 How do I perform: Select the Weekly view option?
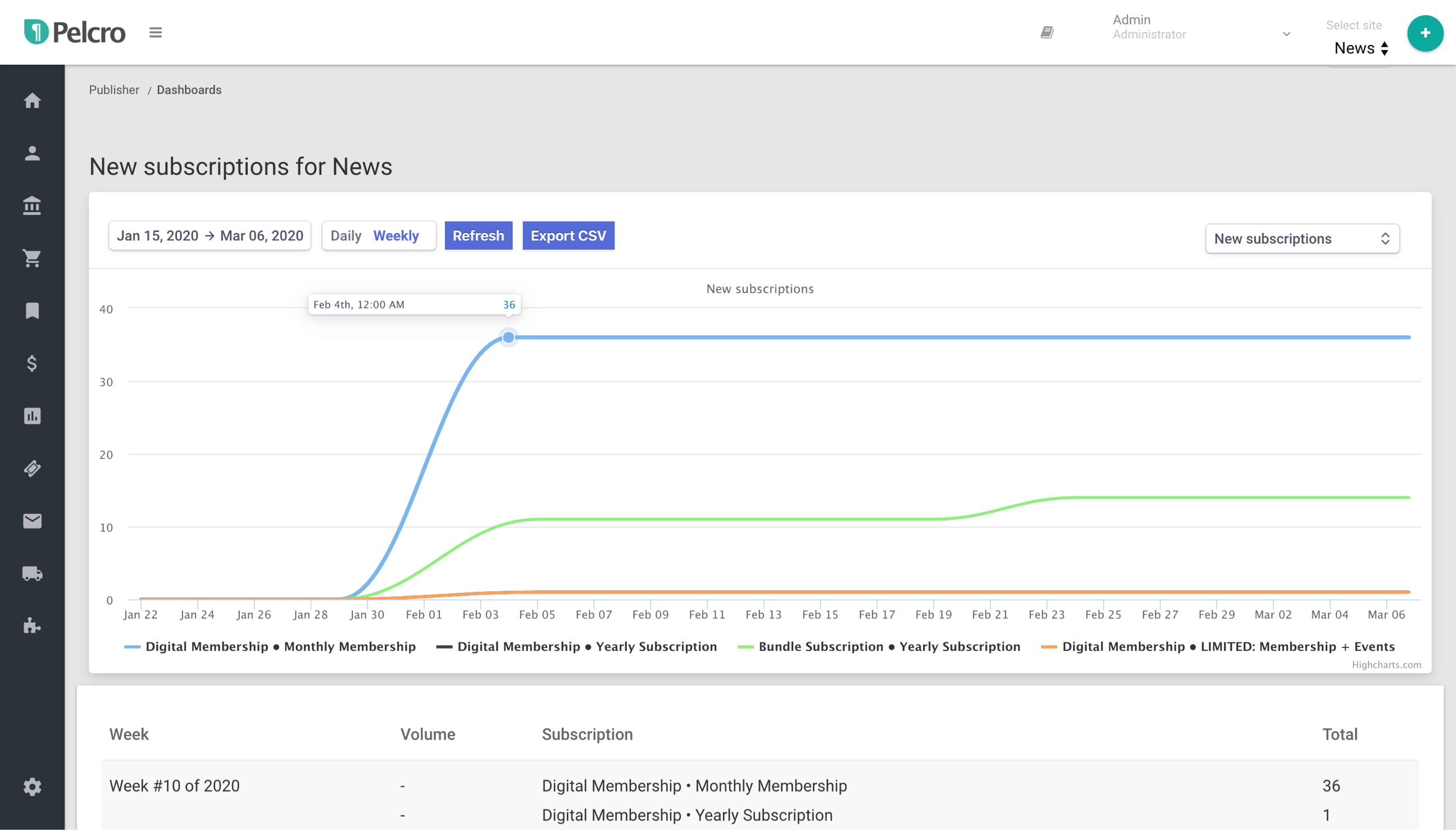click(395, 236)
